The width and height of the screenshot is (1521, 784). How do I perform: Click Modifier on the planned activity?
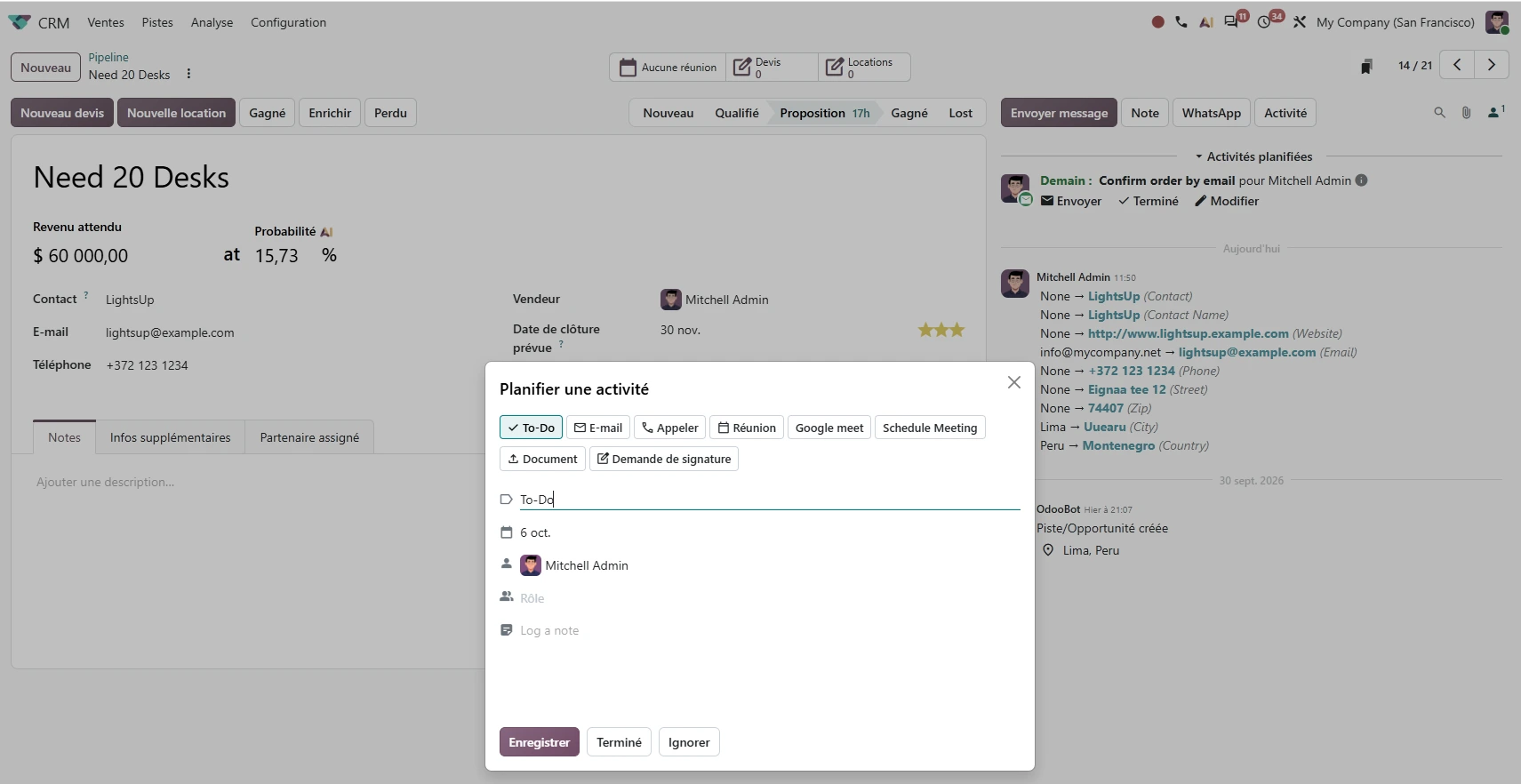click(x=1227, y=201)
